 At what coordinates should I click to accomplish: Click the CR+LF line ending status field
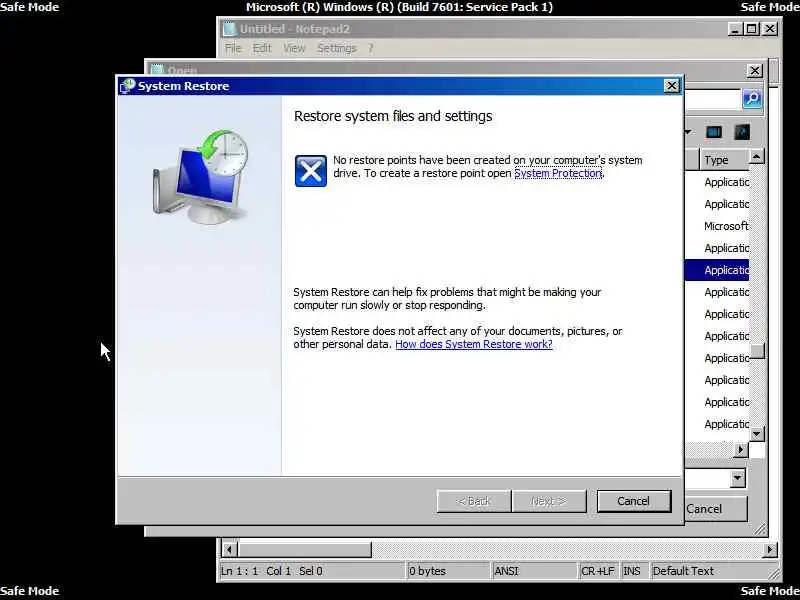pos(599,571)
